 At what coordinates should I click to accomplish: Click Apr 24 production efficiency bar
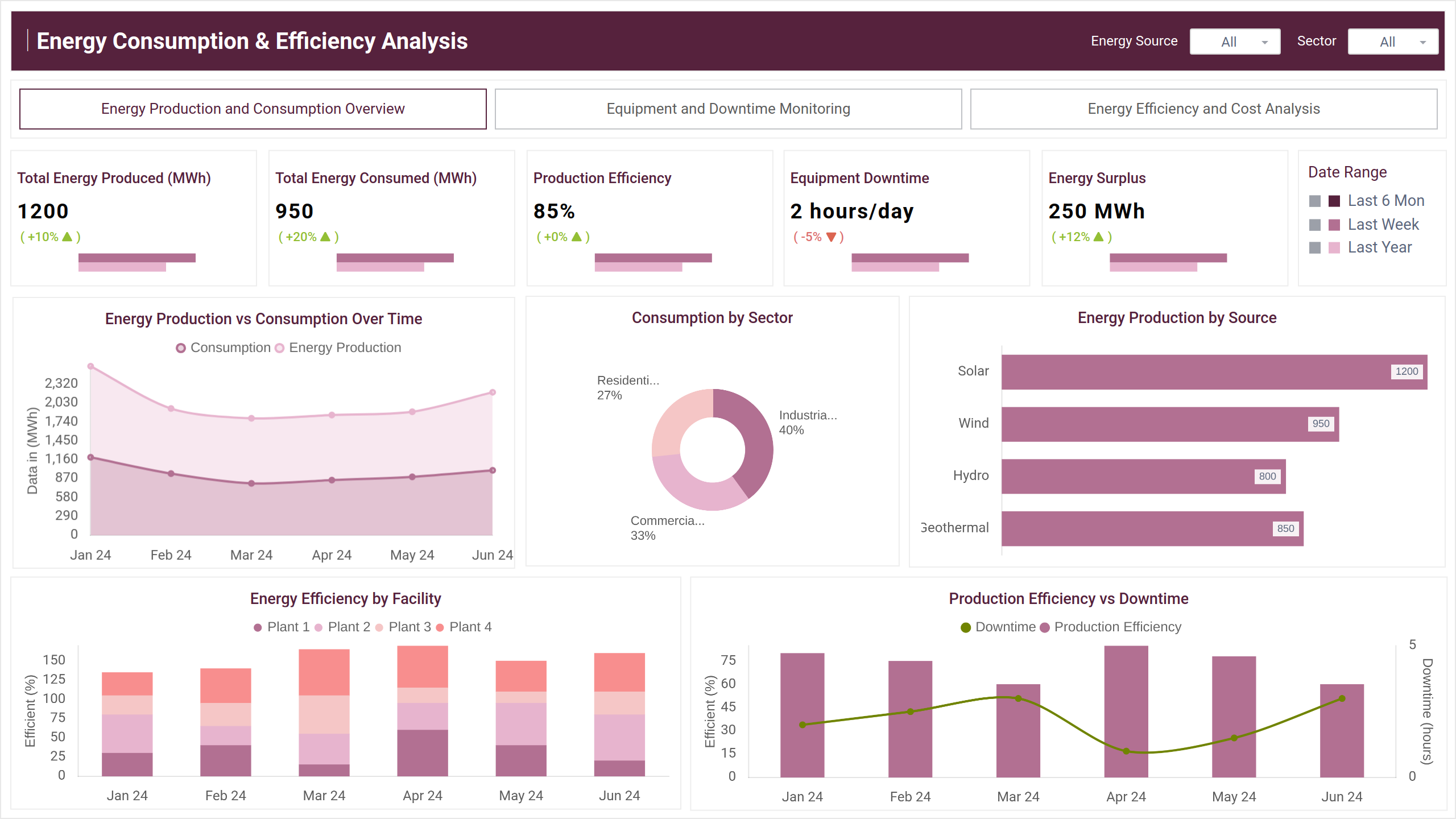click(x=1126, y=712)
